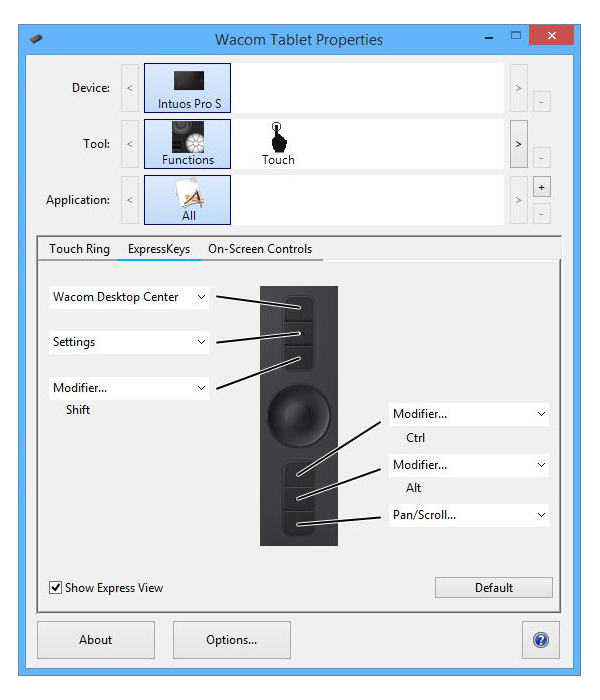Switch to the ExpressKeys tab
This screenshot has width=600, height=700.
click(x=159, y=249)
